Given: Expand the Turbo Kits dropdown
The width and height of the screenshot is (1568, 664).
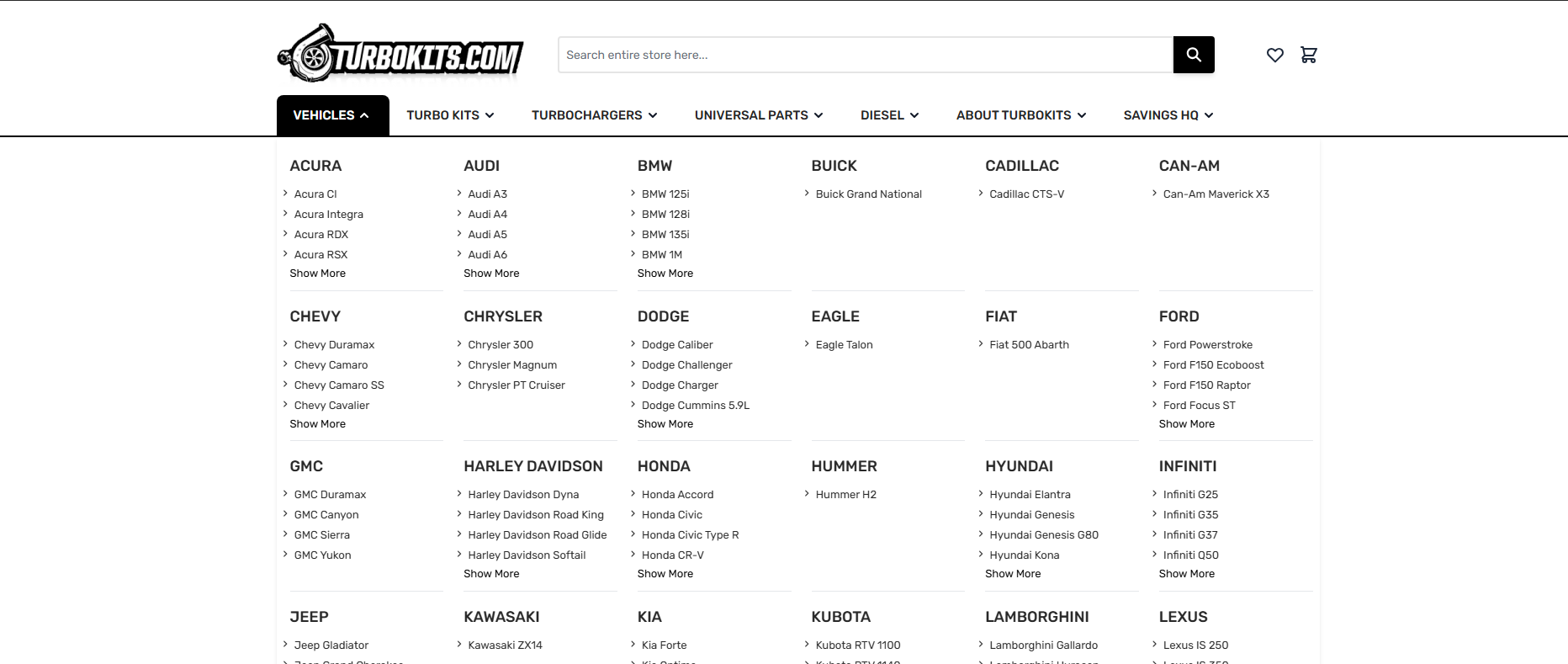Looking at the screenshot, I should [450, 115].
